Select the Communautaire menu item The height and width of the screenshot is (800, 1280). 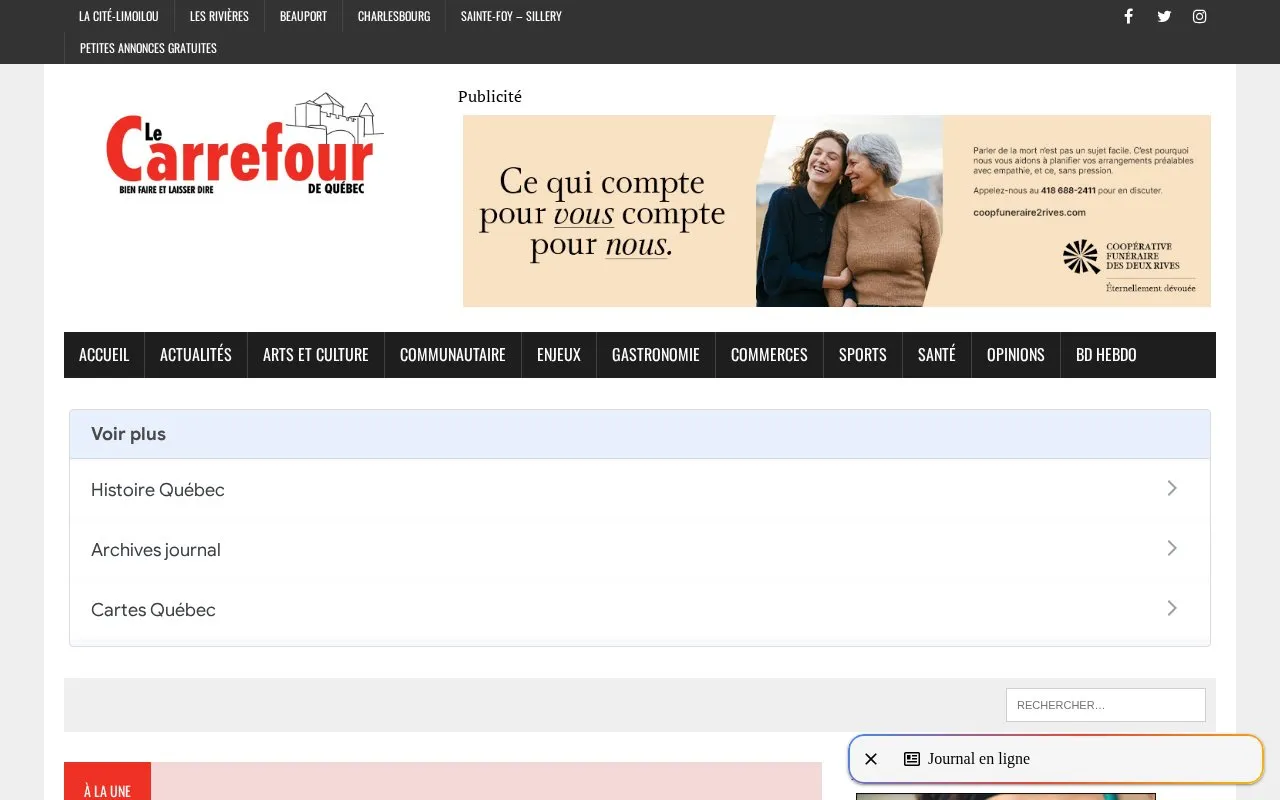tap(453, 355)
